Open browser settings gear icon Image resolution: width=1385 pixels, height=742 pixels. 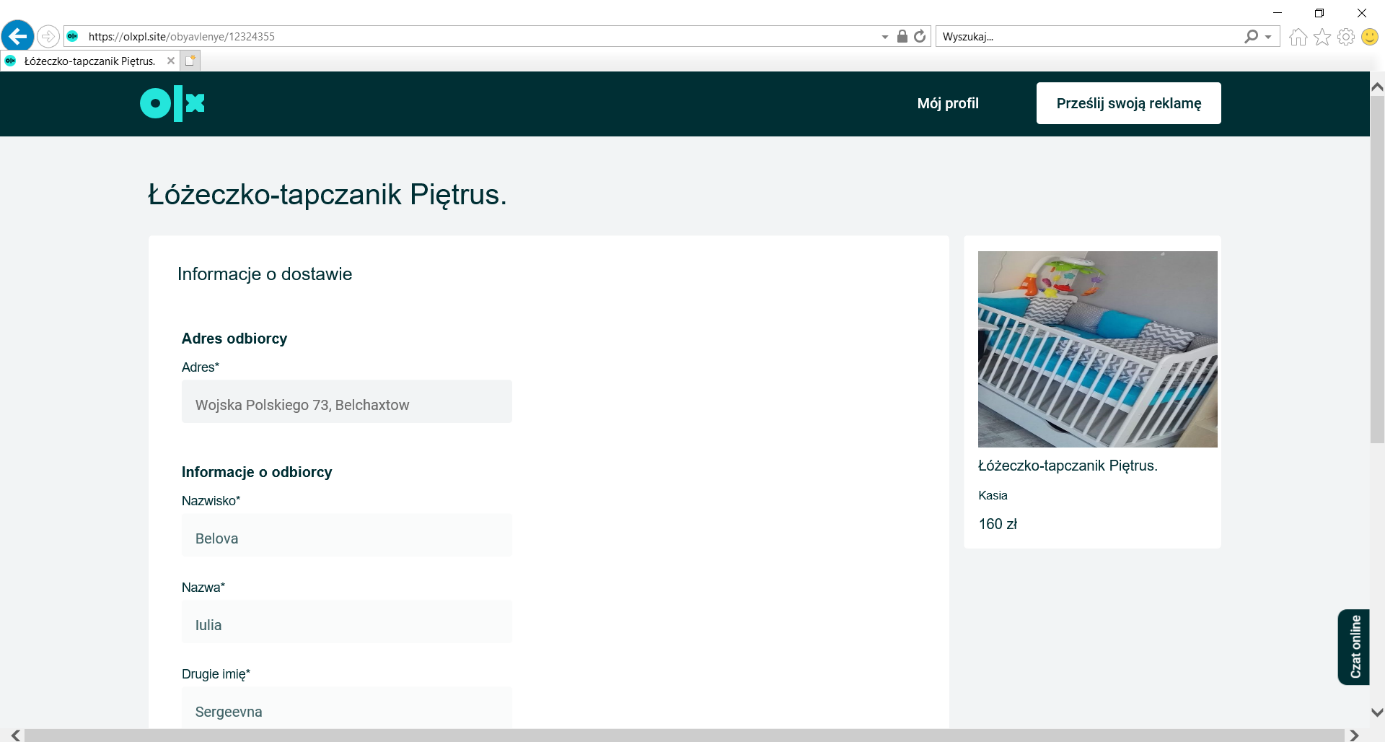click(1346, 37)
